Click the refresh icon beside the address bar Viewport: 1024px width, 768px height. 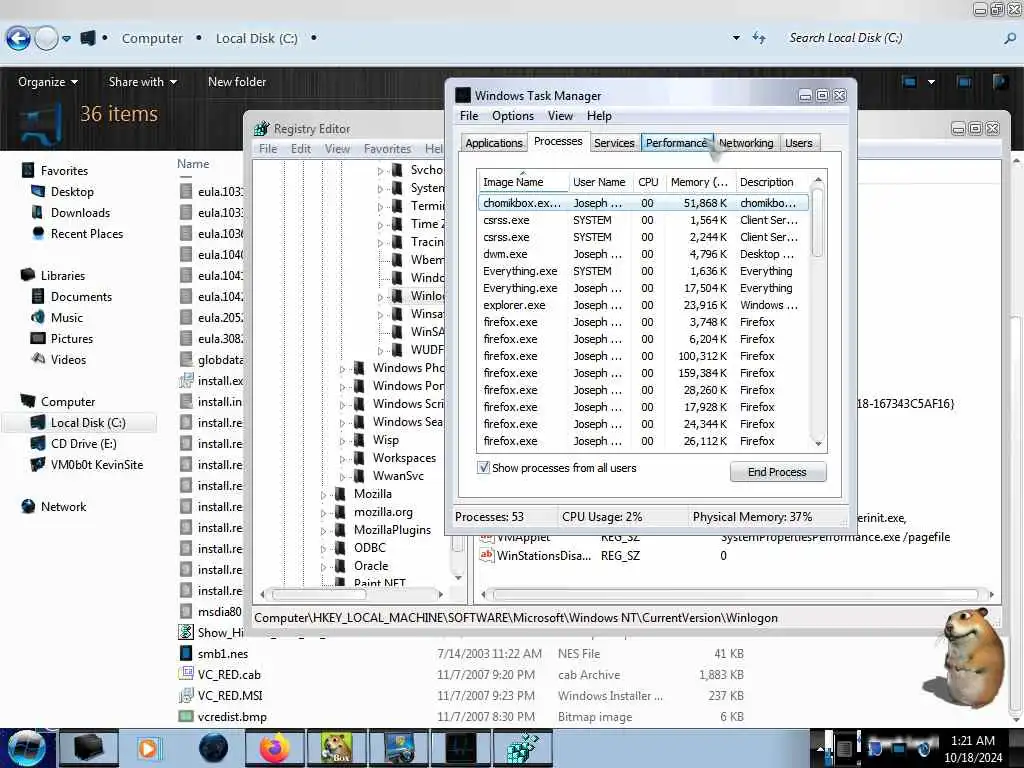pos(758,38)
